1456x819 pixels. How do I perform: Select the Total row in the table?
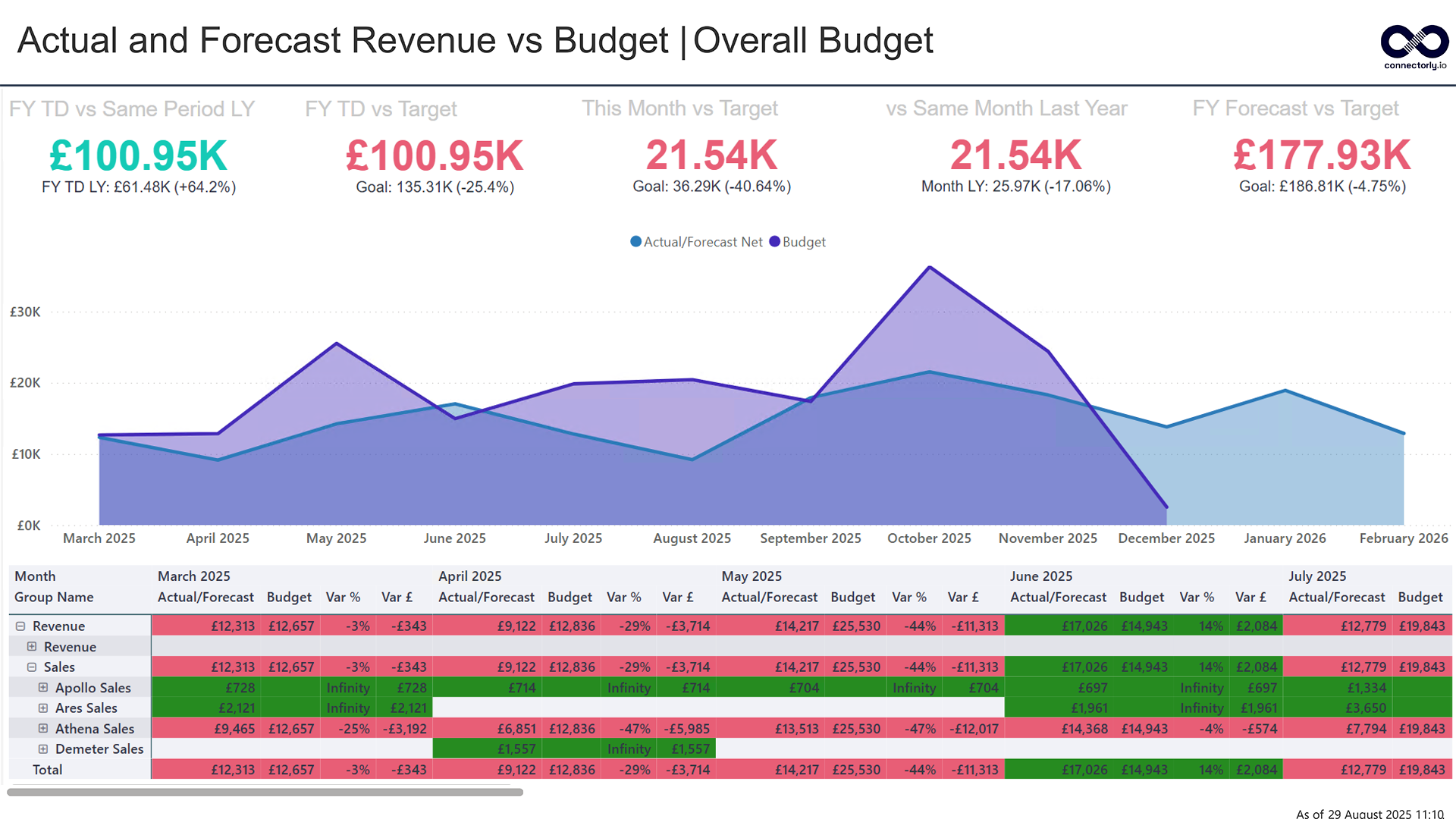coord(47,769)
